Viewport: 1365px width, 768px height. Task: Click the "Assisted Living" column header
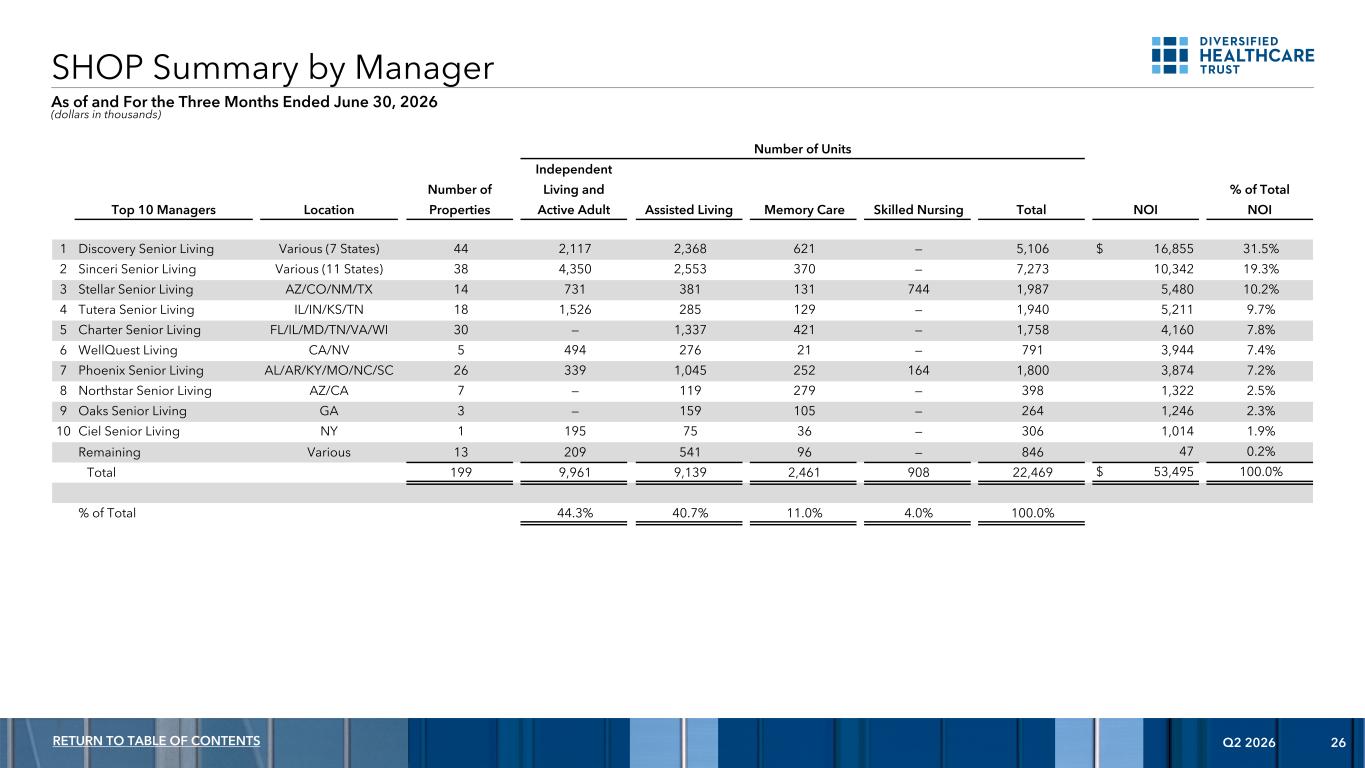(x=691, y=210)
